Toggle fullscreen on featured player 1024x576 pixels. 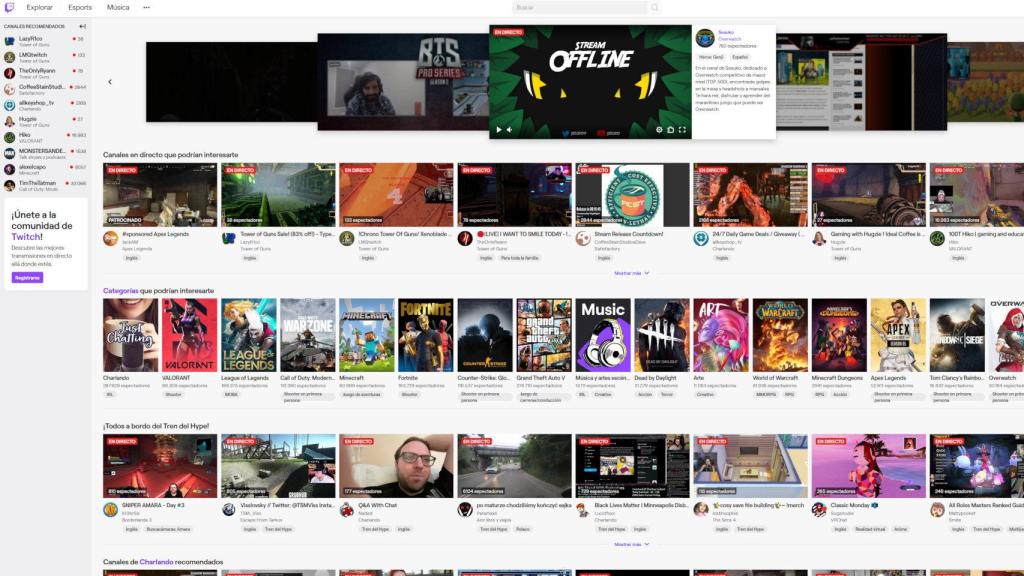pos(682,130)
